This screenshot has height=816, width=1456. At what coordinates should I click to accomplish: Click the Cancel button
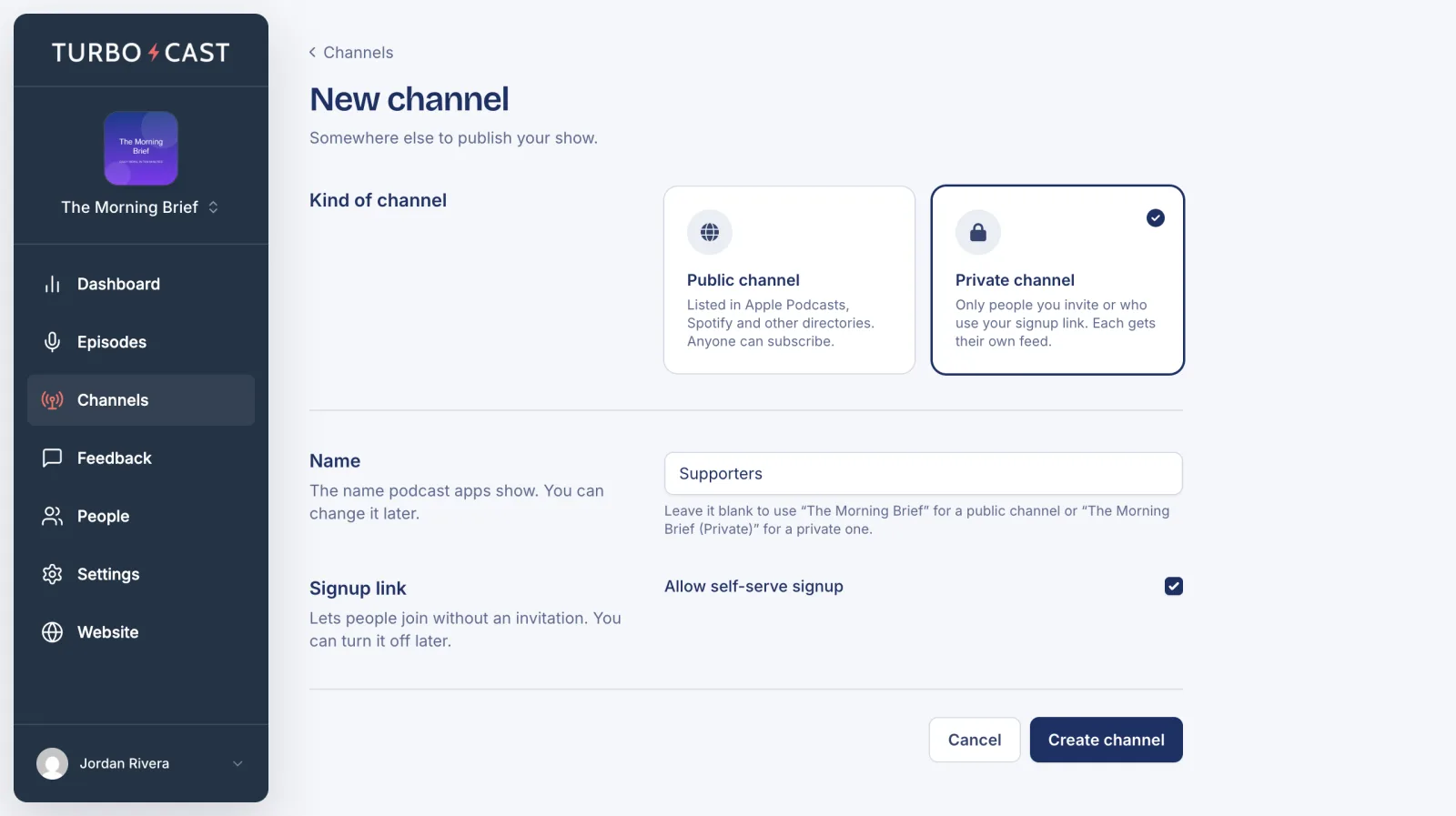pyautogui.click(x=975, y=740)
